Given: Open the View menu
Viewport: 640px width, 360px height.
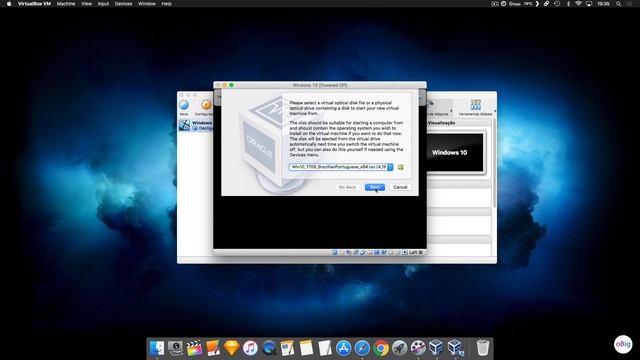Looking at the screenshot, I should click(87, 4).
